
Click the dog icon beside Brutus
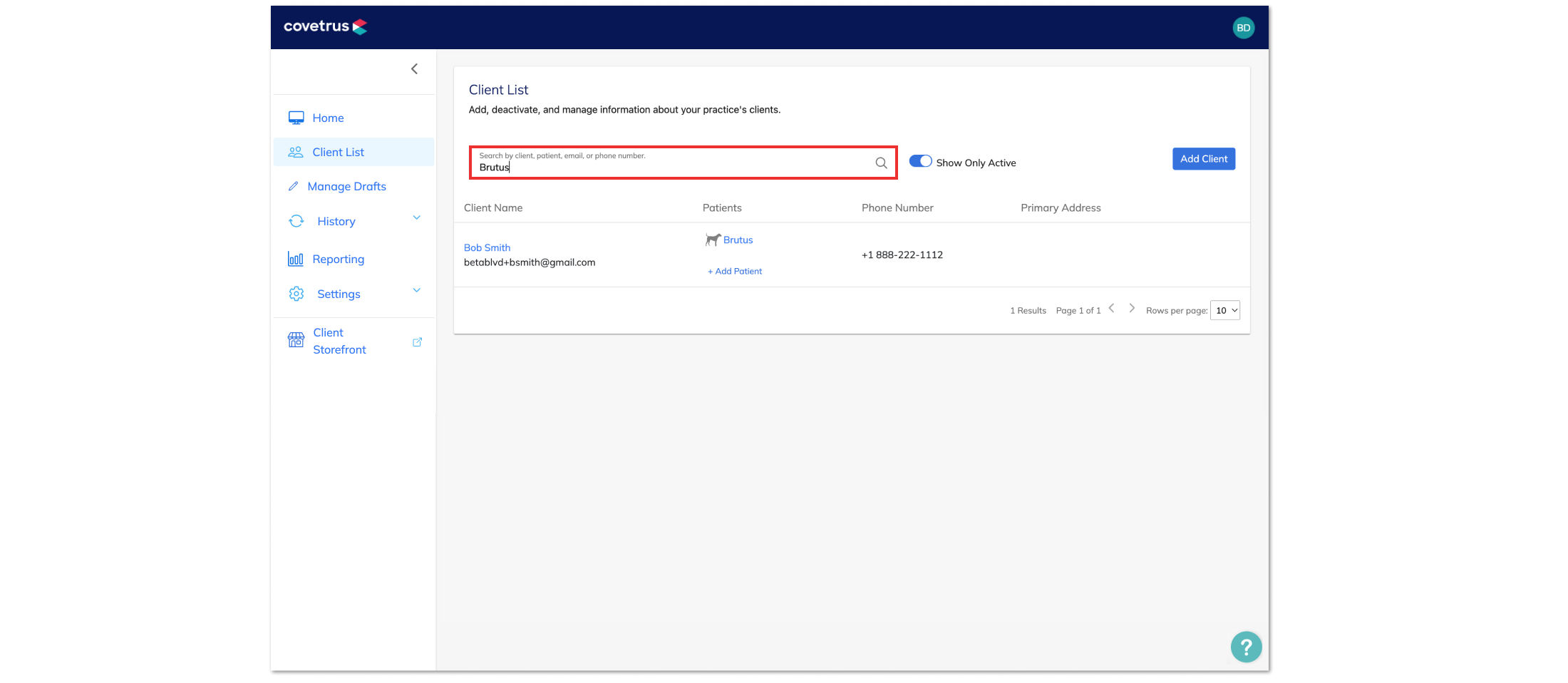click(x=713, y=240)
